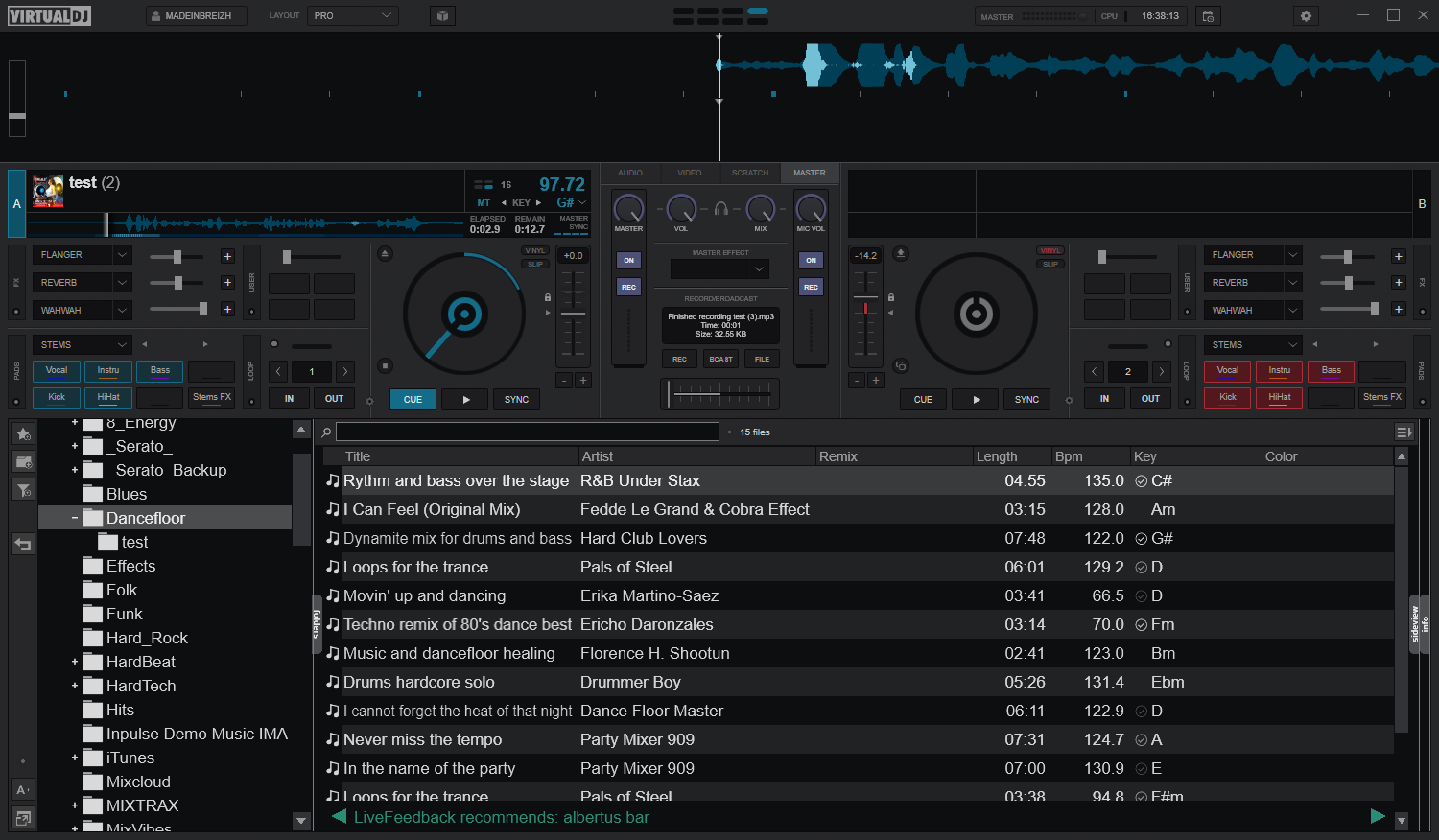Switch to the AUDIO mixer tab
This screenshot has width=1439, height=840.
630,174
